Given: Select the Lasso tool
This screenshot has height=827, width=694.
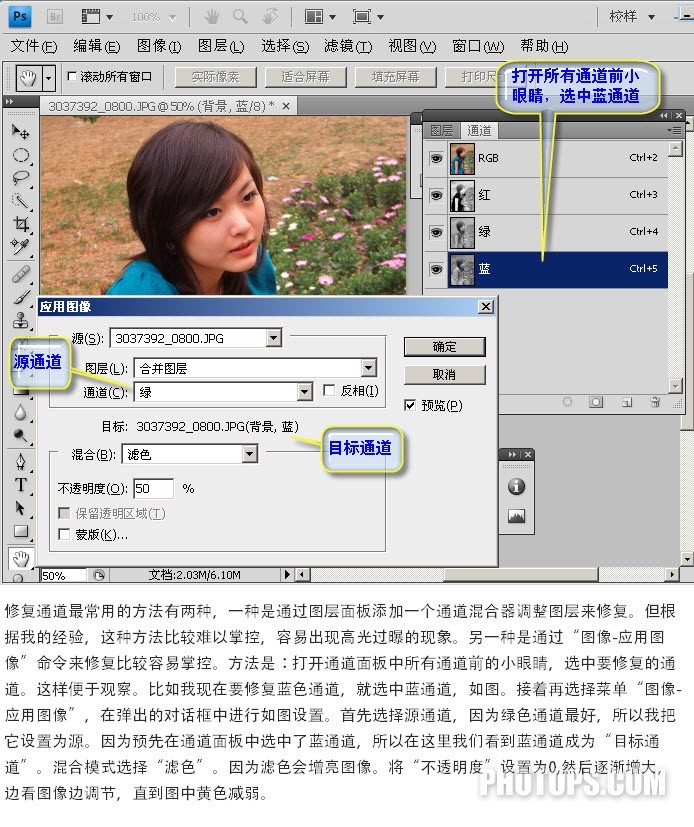Looking at the screenshot, I should tap(20, 178).
